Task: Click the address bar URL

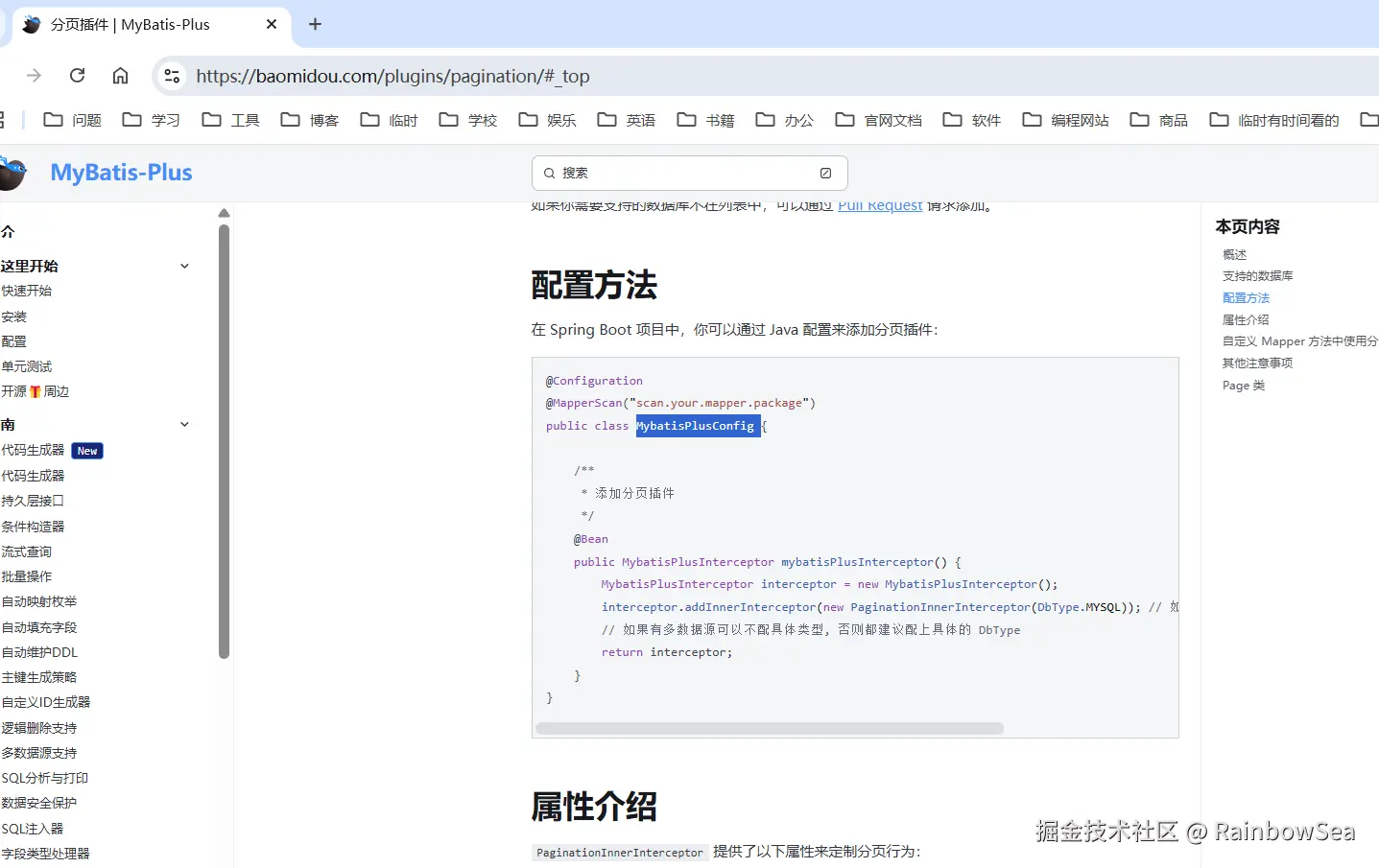Action: [392, 76]
